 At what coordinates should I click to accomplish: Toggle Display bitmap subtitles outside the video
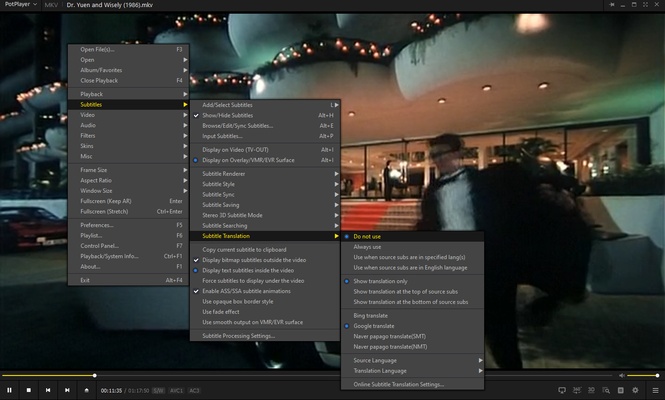click(x=265, y=260)
